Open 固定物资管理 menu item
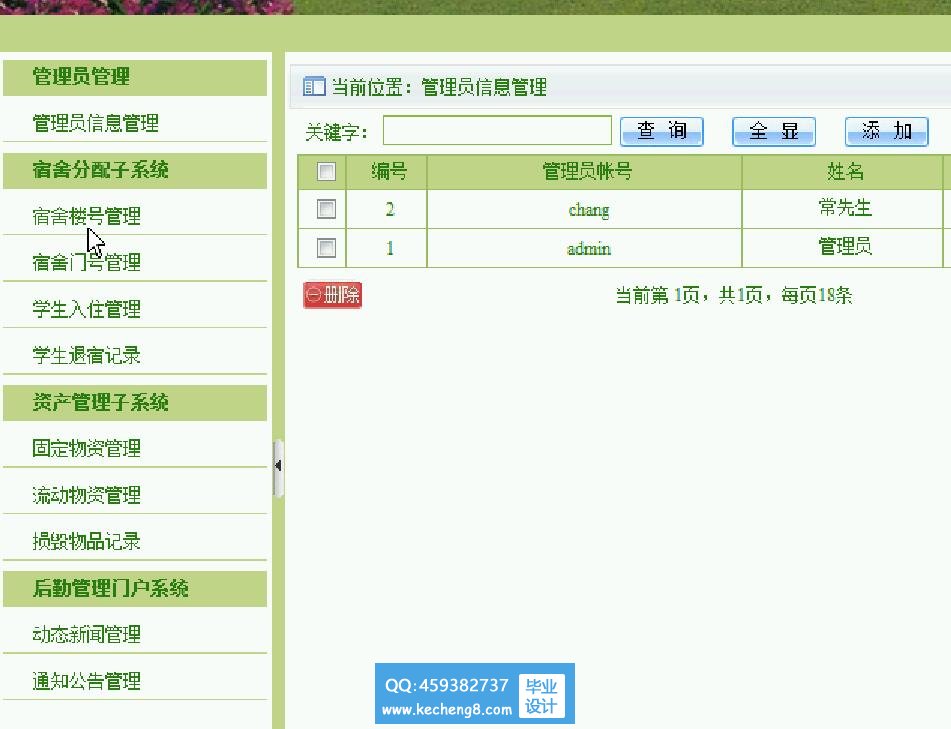 [x=86, y=449]
